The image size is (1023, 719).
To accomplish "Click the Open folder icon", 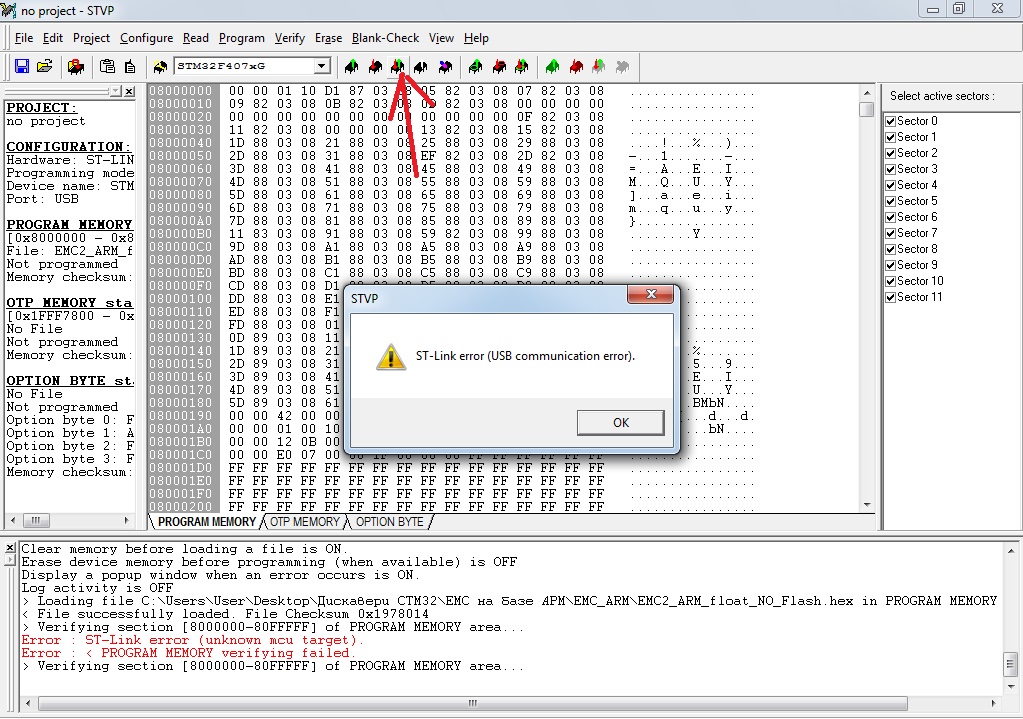I will tap(44, 67).
